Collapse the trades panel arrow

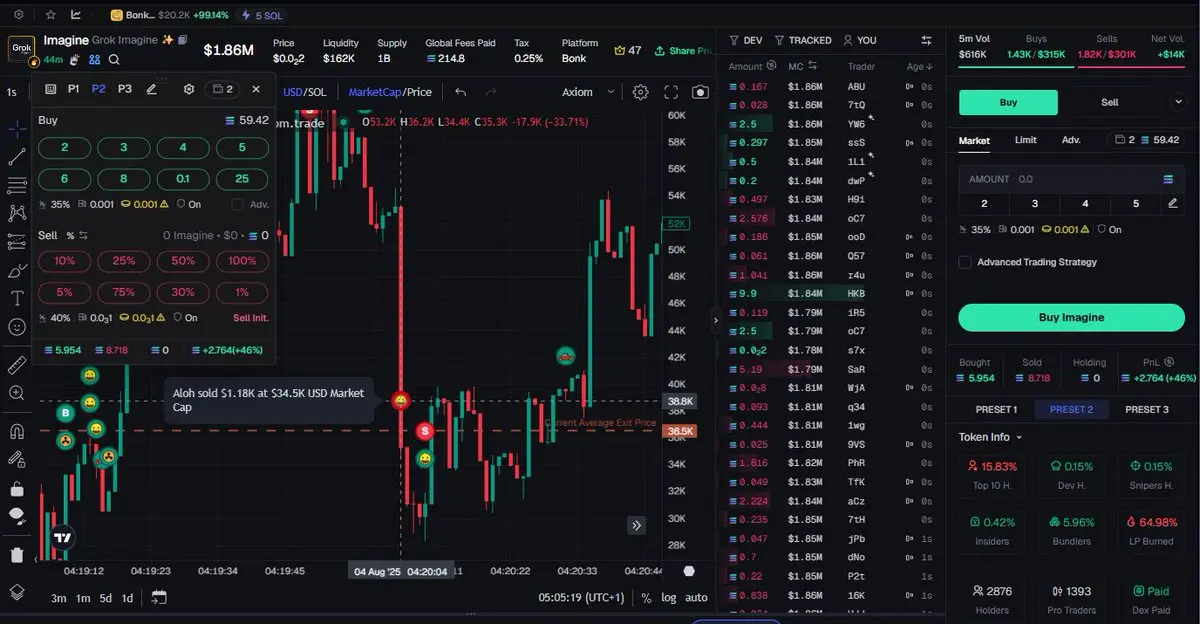715,321
